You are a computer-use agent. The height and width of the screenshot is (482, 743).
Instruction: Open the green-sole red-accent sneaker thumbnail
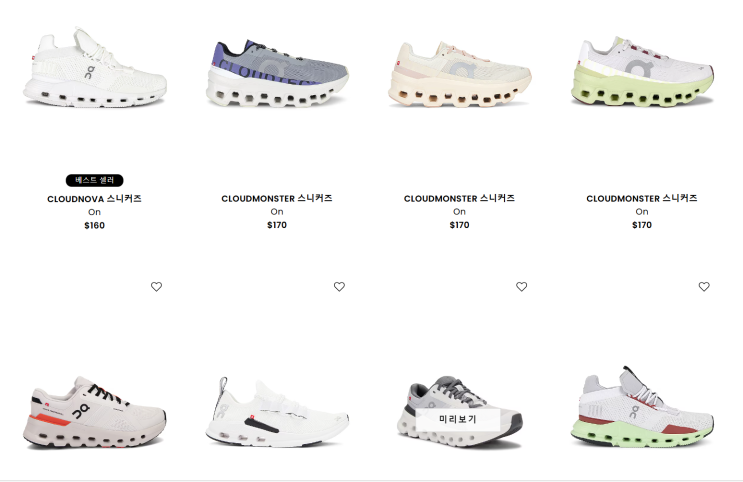pyautogui.click(x=642, y=407)
